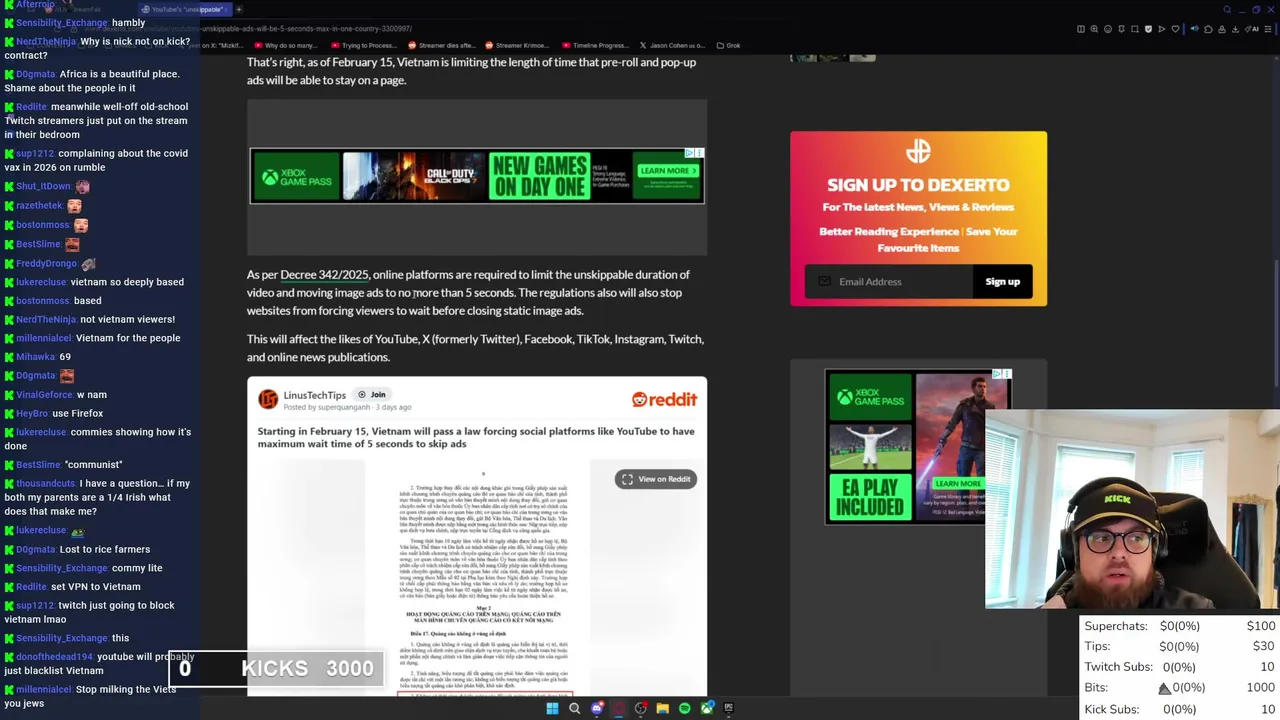Screen dimensions: 1280x720
Task: Click the blue speaker audio icon in toolbar
Action: [x=1195, y=29]
